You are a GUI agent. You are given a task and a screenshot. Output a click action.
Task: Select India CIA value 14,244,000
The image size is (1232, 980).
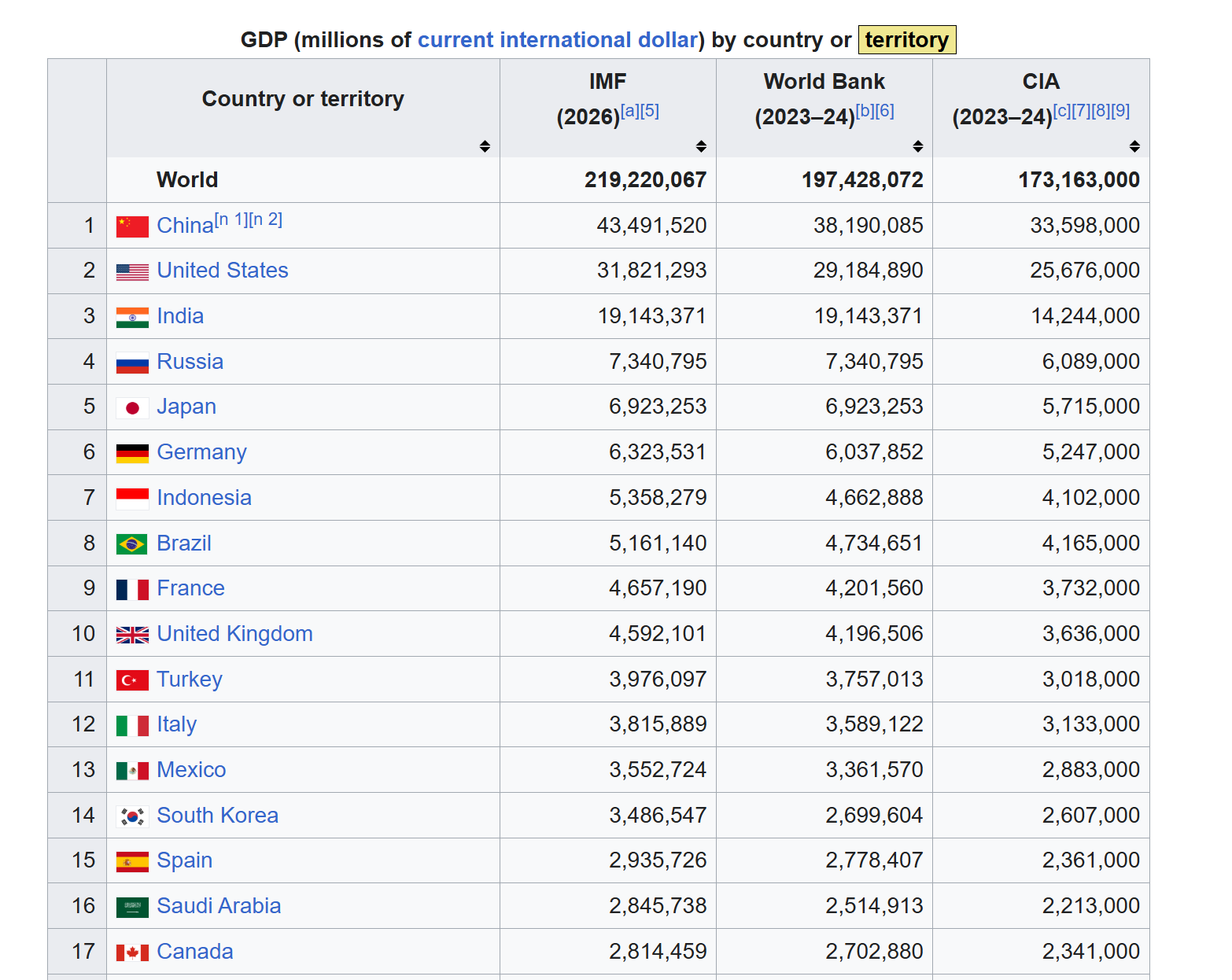pyautogui.click(x=1085, y=316)
